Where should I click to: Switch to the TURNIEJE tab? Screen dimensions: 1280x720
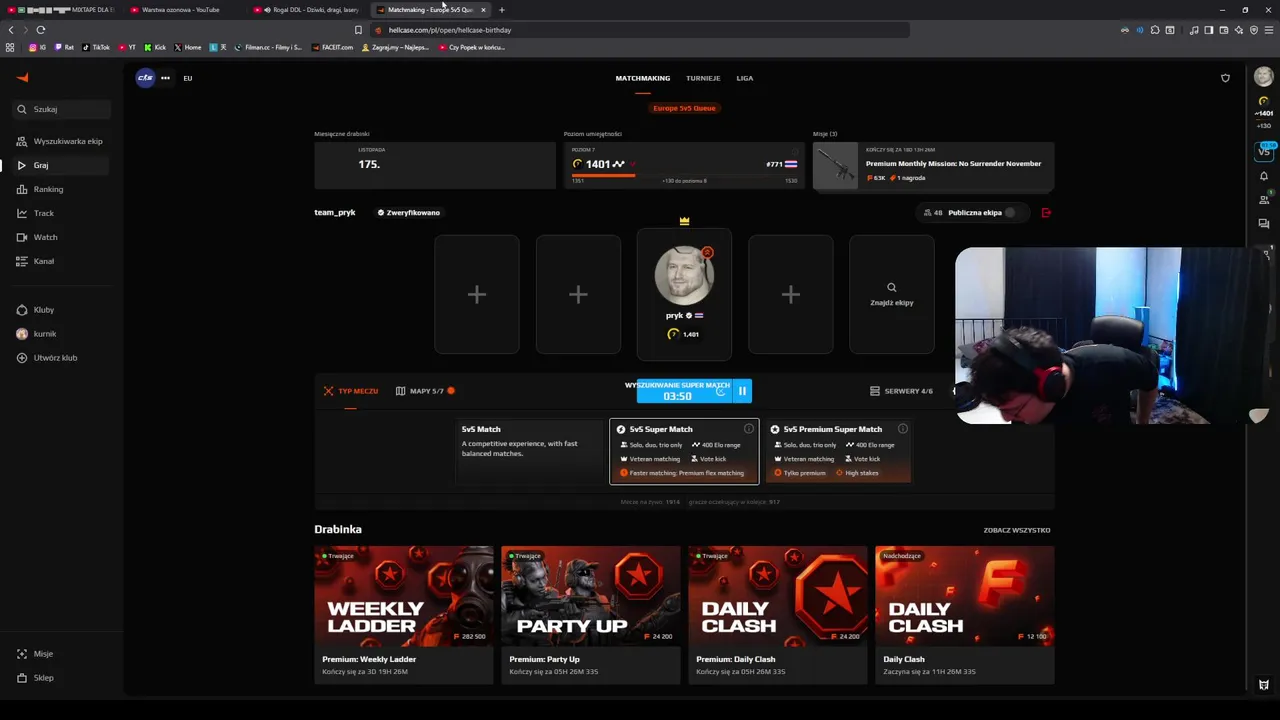703,78
